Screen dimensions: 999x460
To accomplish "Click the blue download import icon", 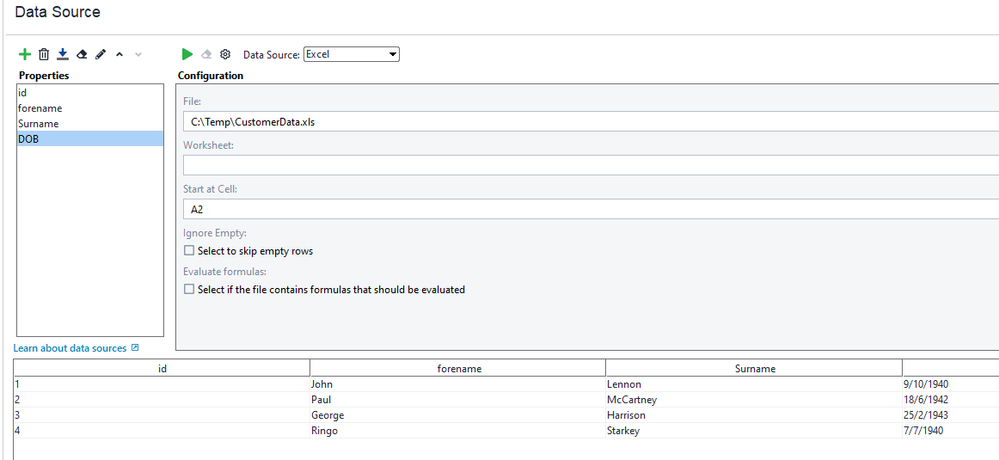I will [x=62, y=54].
